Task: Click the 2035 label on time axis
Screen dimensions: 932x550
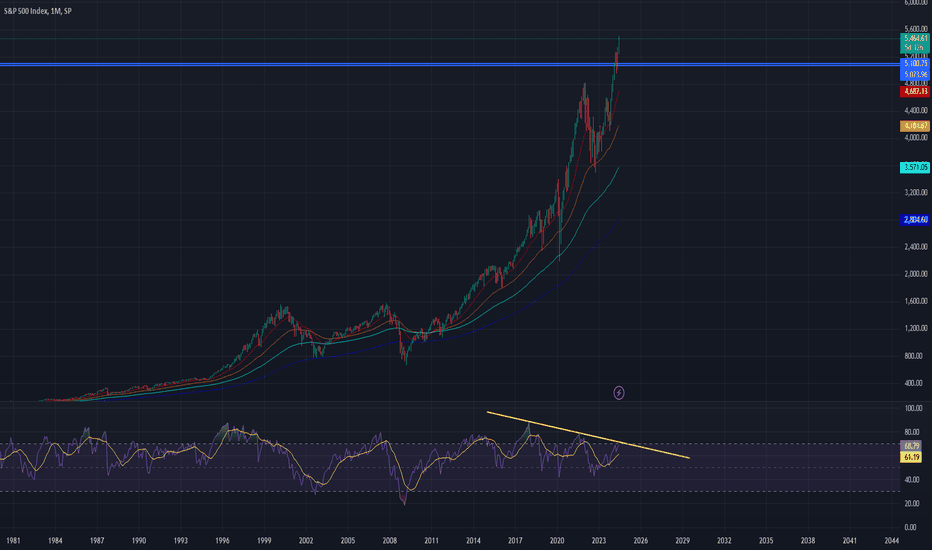Action: coord(766,540)
